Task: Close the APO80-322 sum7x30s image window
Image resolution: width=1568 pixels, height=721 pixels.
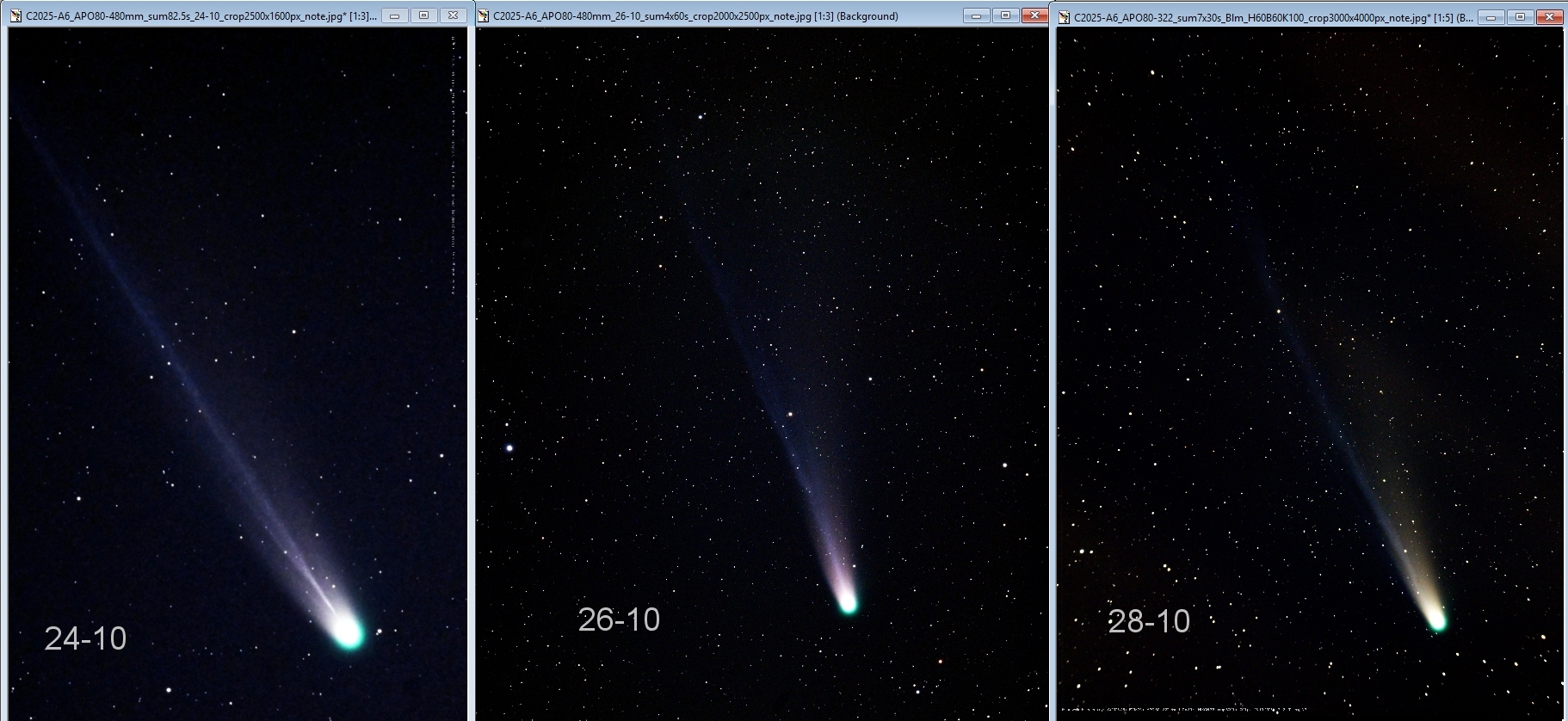Action: coord(1549,17)
